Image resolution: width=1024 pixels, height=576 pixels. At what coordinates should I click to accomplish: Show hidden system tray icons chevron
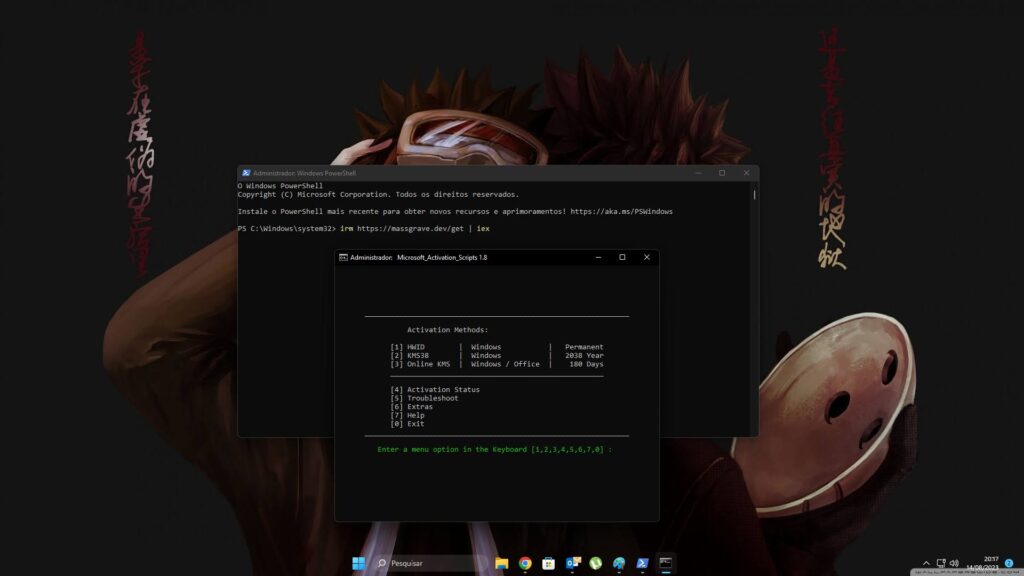click(x=926, y=563)
